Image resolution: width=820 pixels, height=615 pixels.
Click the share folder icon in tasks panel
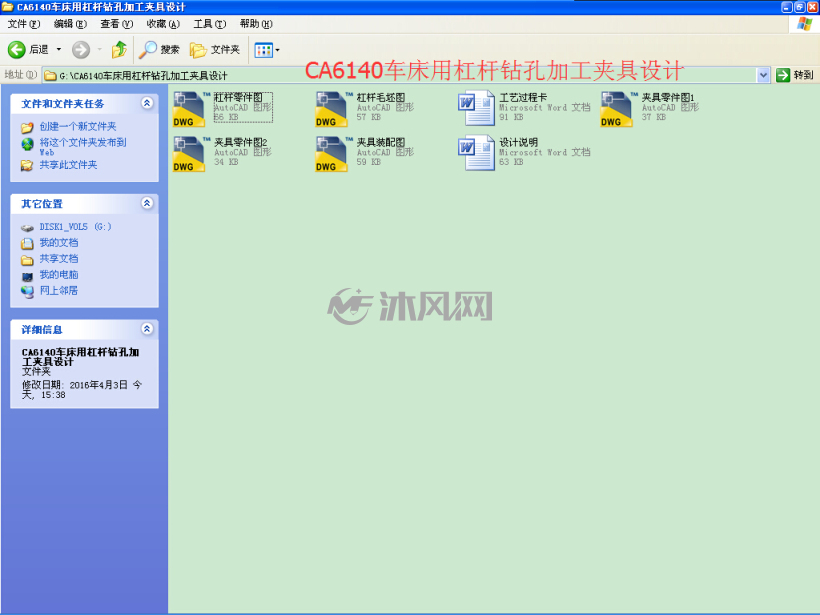pos(27,166)
